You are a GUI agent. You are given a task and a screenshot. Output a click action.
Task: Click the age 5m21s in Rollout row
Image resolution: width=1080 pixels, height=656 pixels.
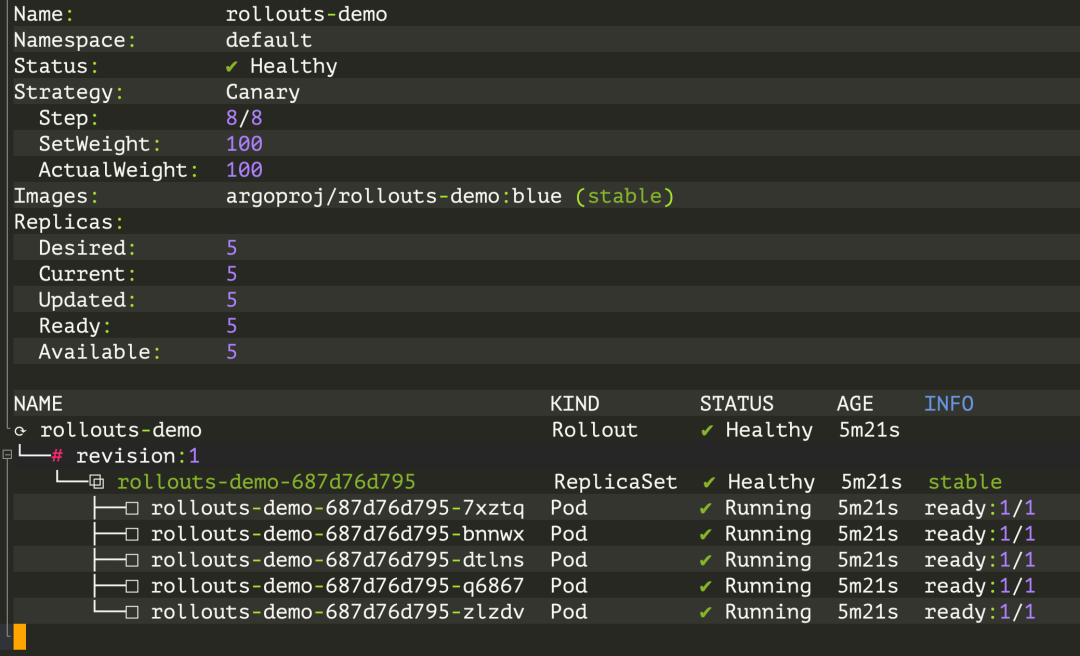(x=869, y=430)
